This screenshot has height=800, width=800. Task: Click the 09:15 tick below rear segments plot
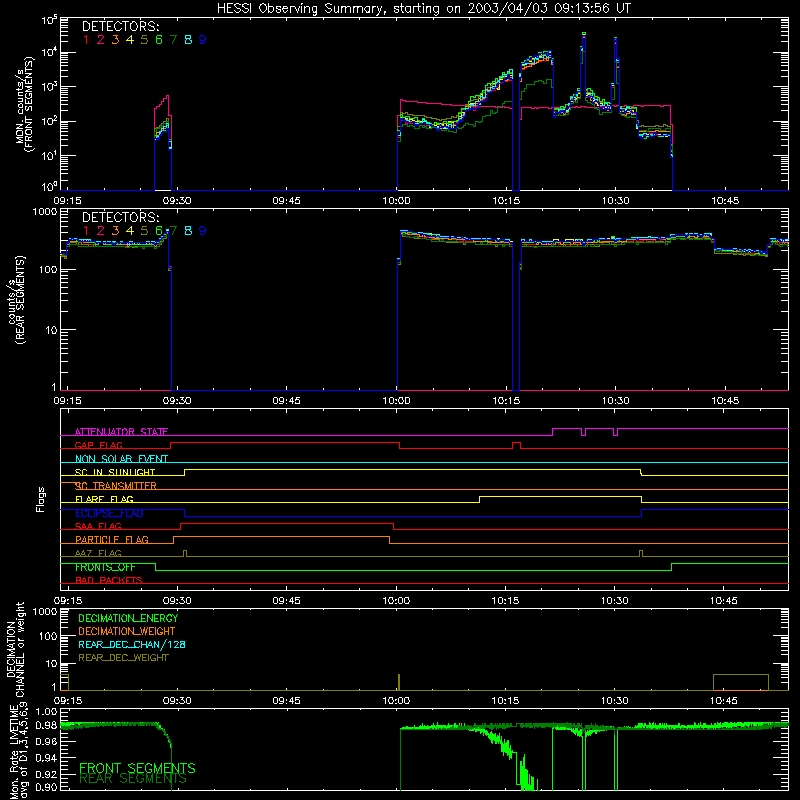tap(68, 401)
